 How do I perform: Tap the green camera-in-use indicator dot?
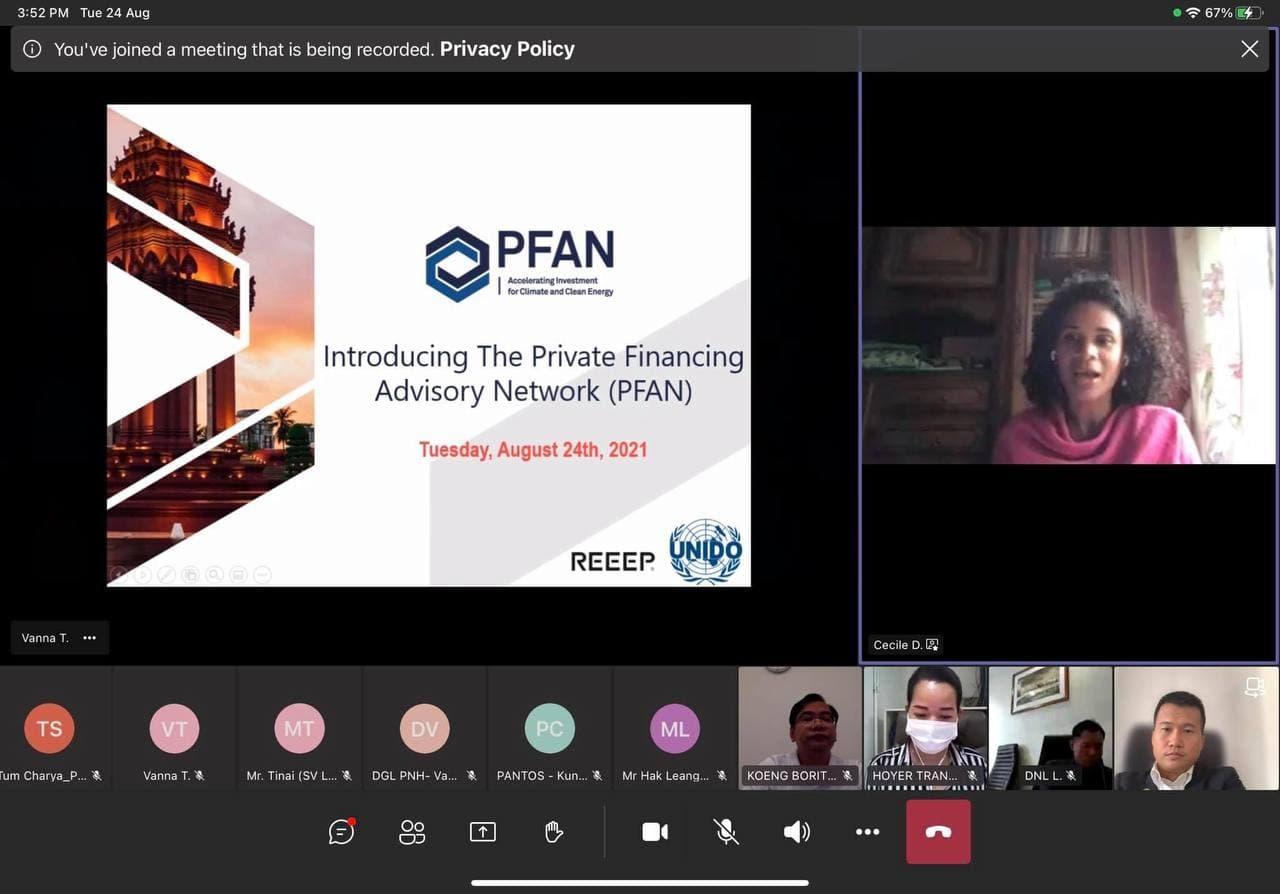[x=1177, y=13]
